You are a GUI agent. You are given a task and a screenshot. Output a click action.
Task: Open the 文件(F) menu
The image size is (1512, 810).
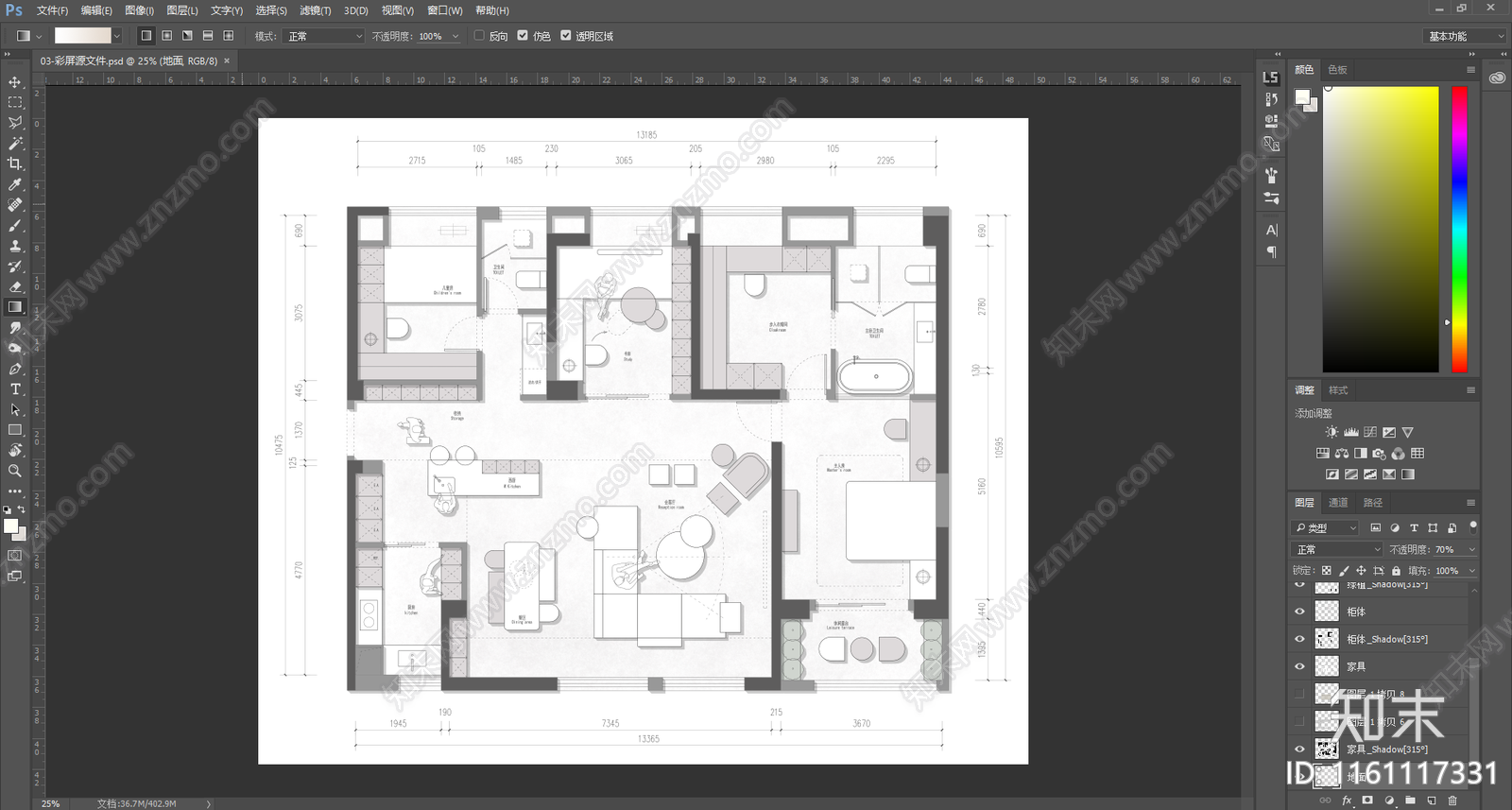(x=52, y=10)
